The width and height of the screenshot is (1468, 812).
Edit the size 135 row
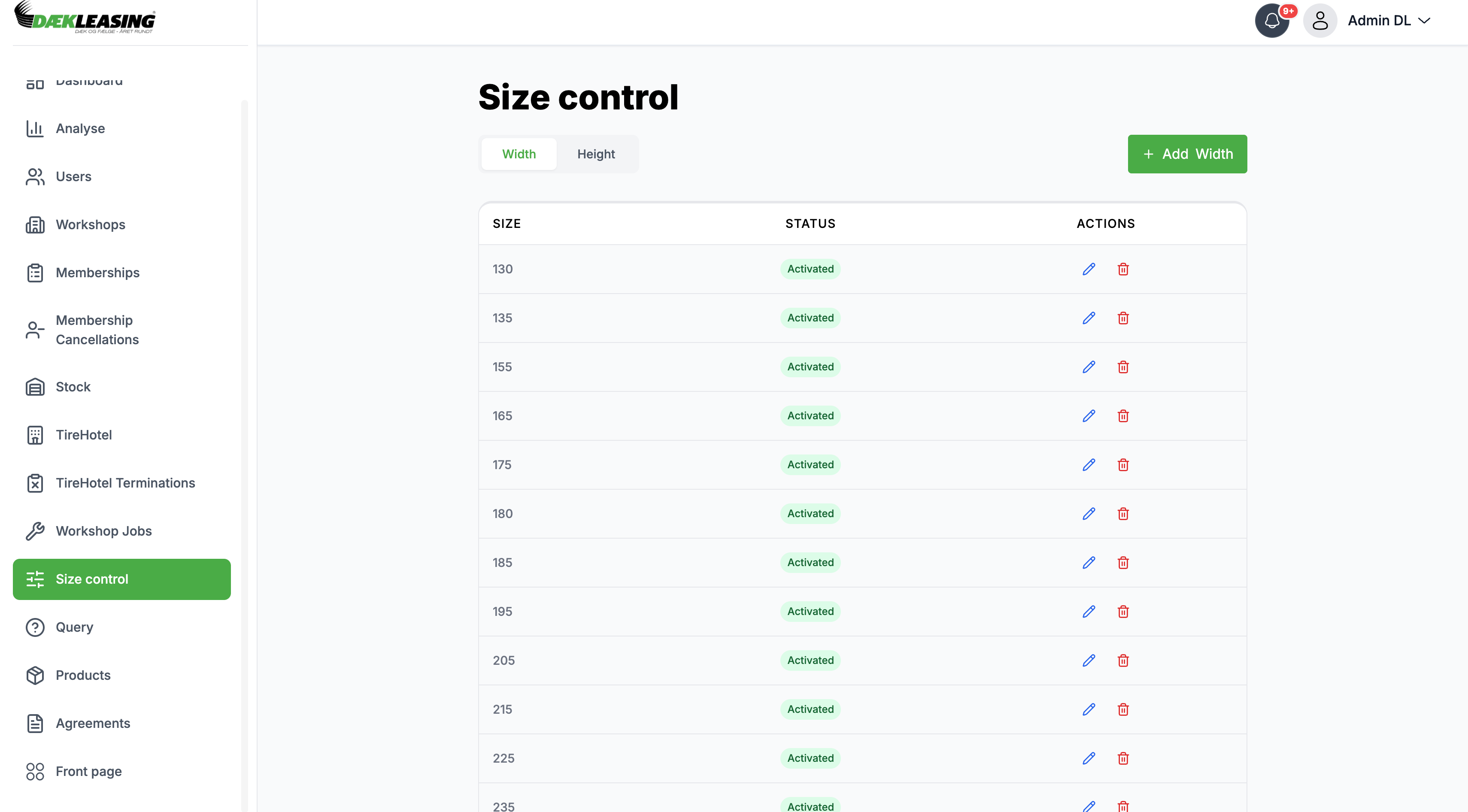(x=1089, y=318)
